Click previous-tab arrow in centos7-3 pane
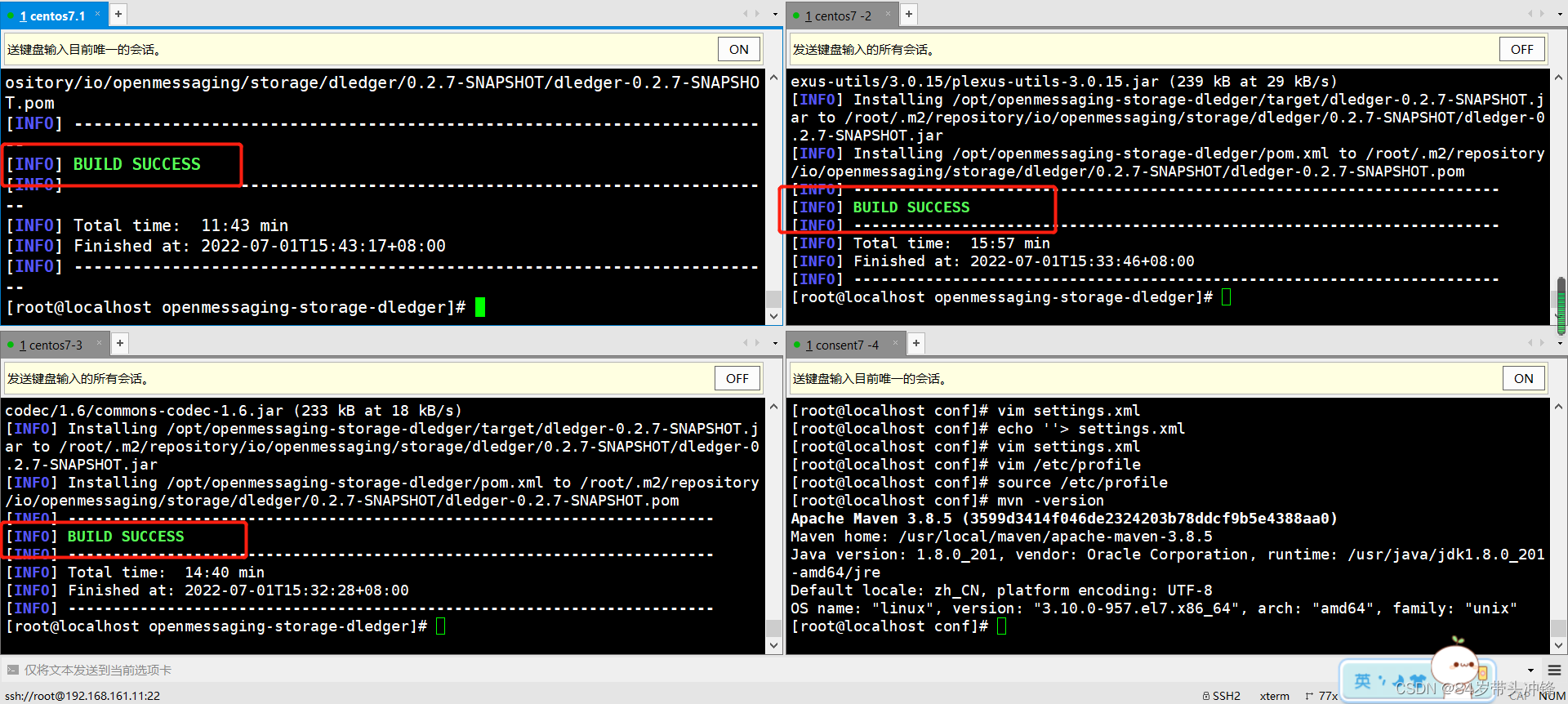The image size is (1568, 704). pyautogui.click(x=745, y=342)
